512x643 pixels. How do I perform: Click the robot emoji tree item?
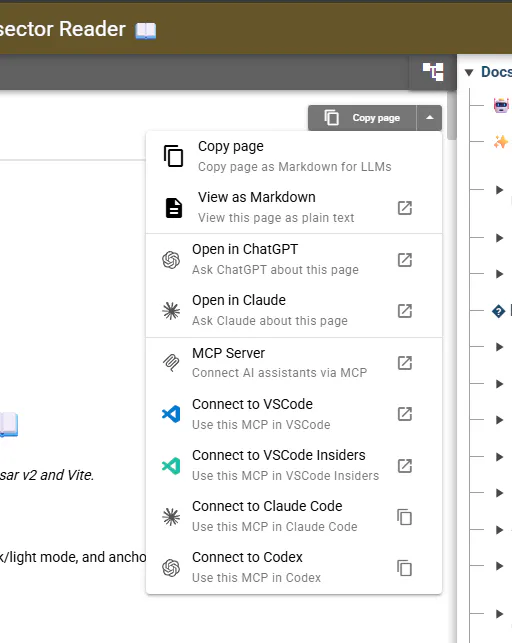(501, 105)
